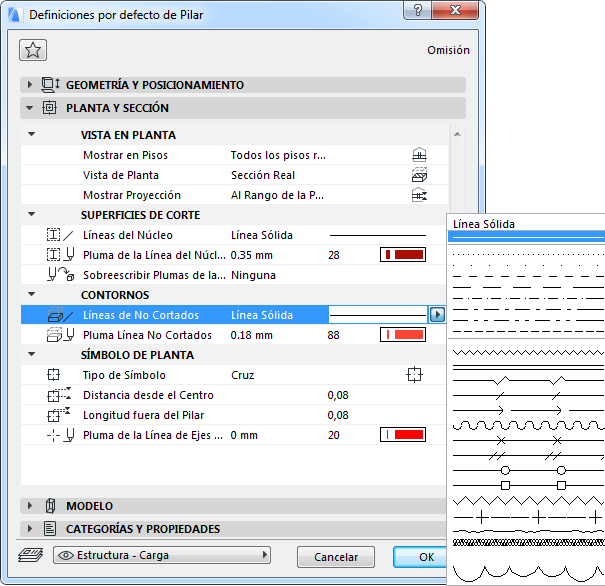
Task: Collapse the Símbolo de Planta group
Action: tap(32, 355)
